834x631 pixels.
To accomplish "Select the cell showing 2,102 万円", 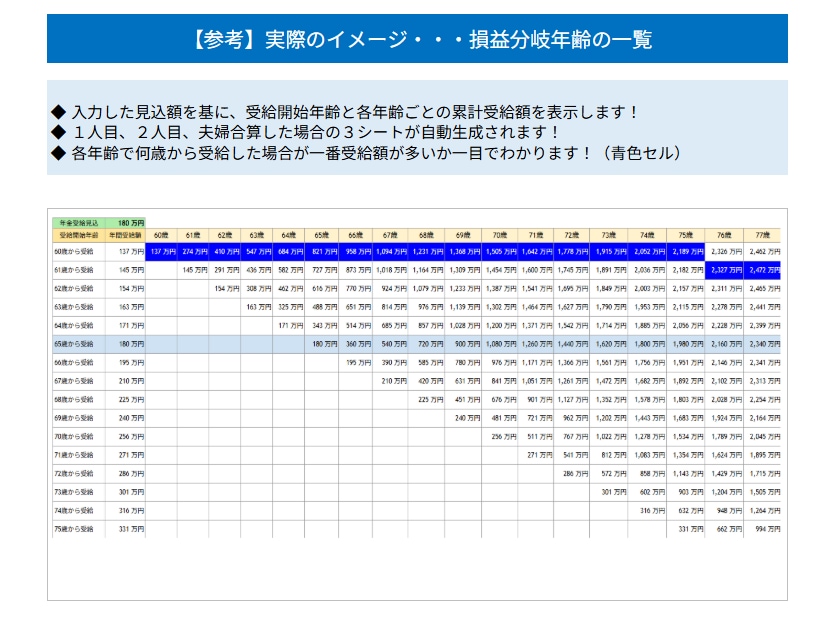I will tap(724, 381).
